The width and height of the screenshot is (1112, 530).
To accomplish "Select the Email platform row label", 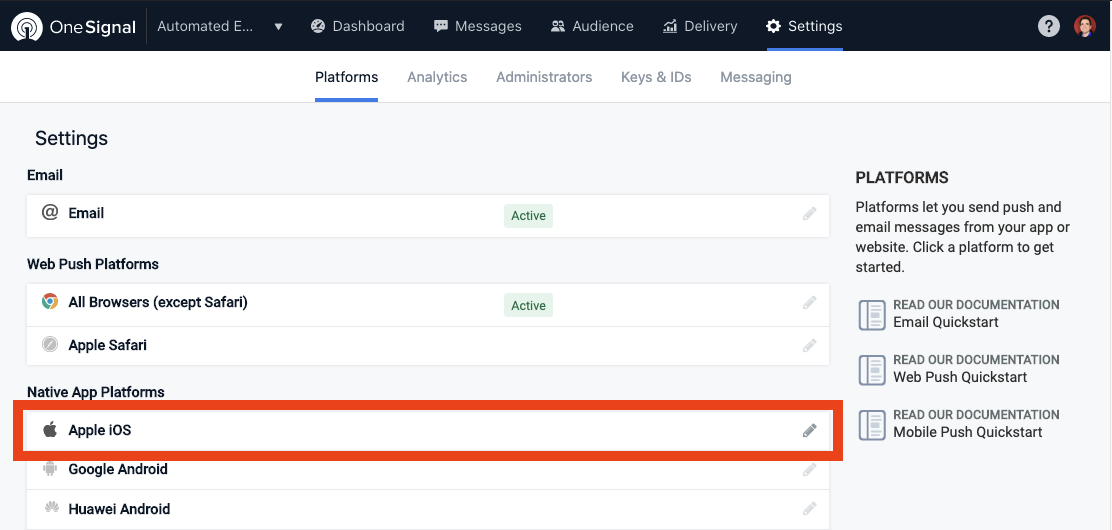I will pos(86,213).
